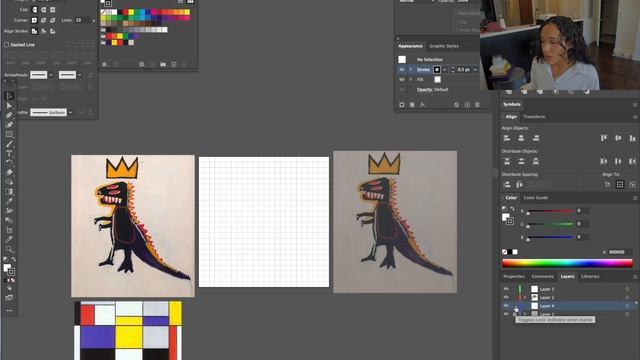Expand Layer 2 contents
The width and height of the screenshot is (640, 360).
525,298
